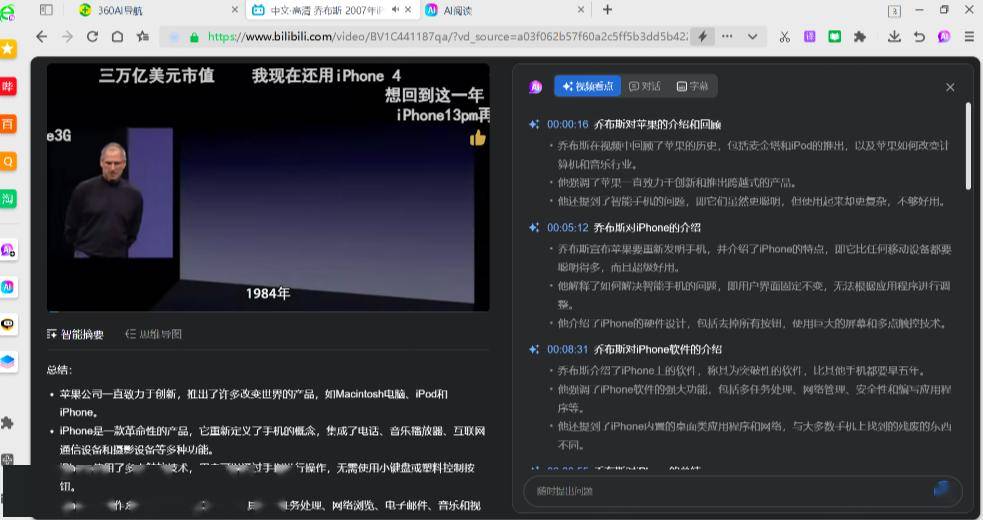
Task: Expand the address bar dropdown chevron
Action: coord(752,36)
